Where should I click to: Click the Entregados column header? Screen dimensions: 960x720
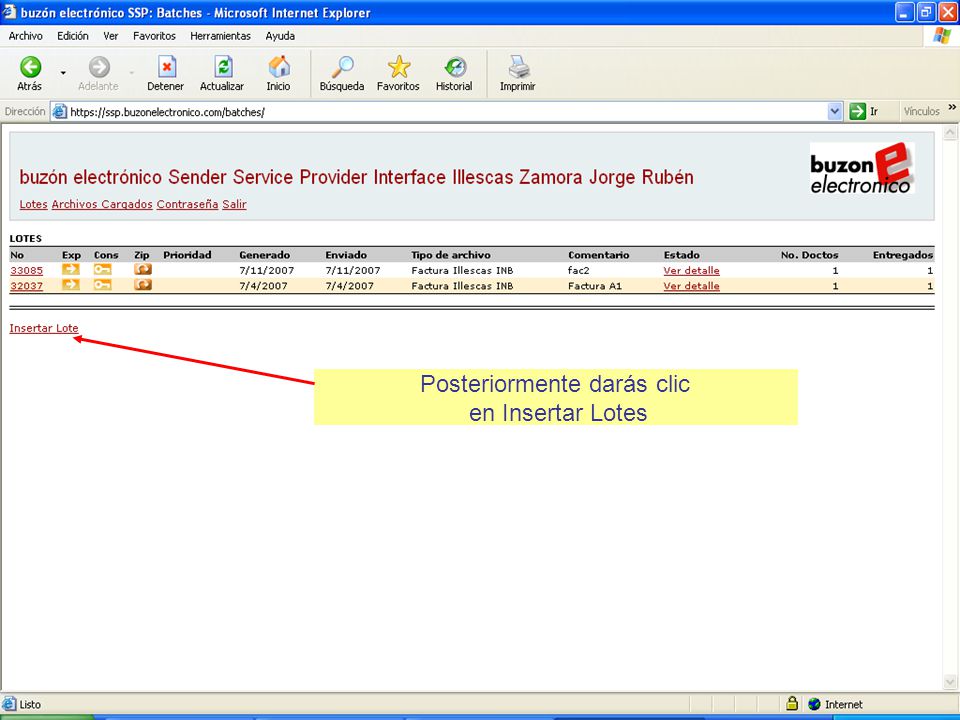pyautogui.click(x=903, y=255)
